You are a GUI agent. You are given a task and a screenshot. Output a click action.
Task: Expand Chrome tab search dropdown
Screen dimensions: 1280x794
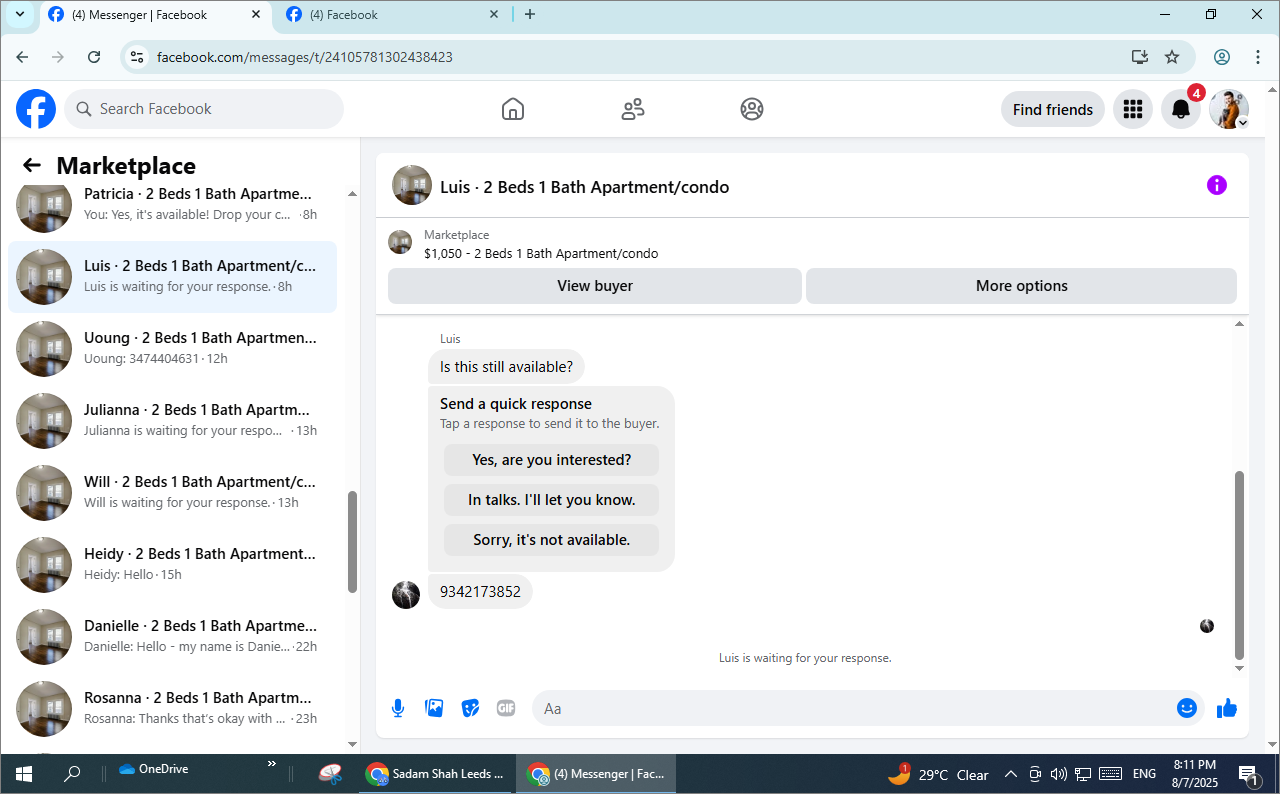click(x=18, y=14)
